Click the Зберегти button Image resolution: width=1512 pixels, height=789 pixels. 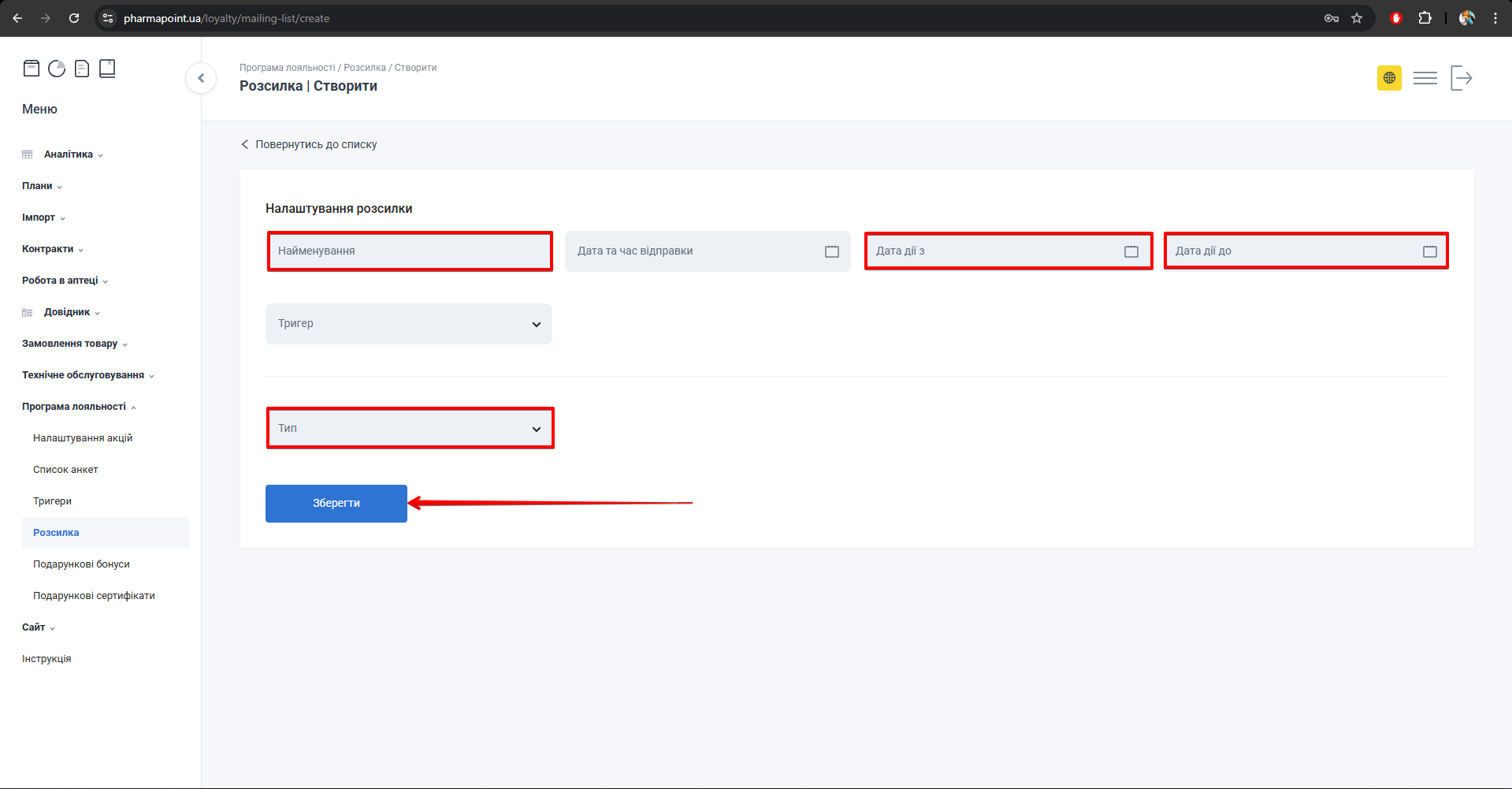click(336, 503)
